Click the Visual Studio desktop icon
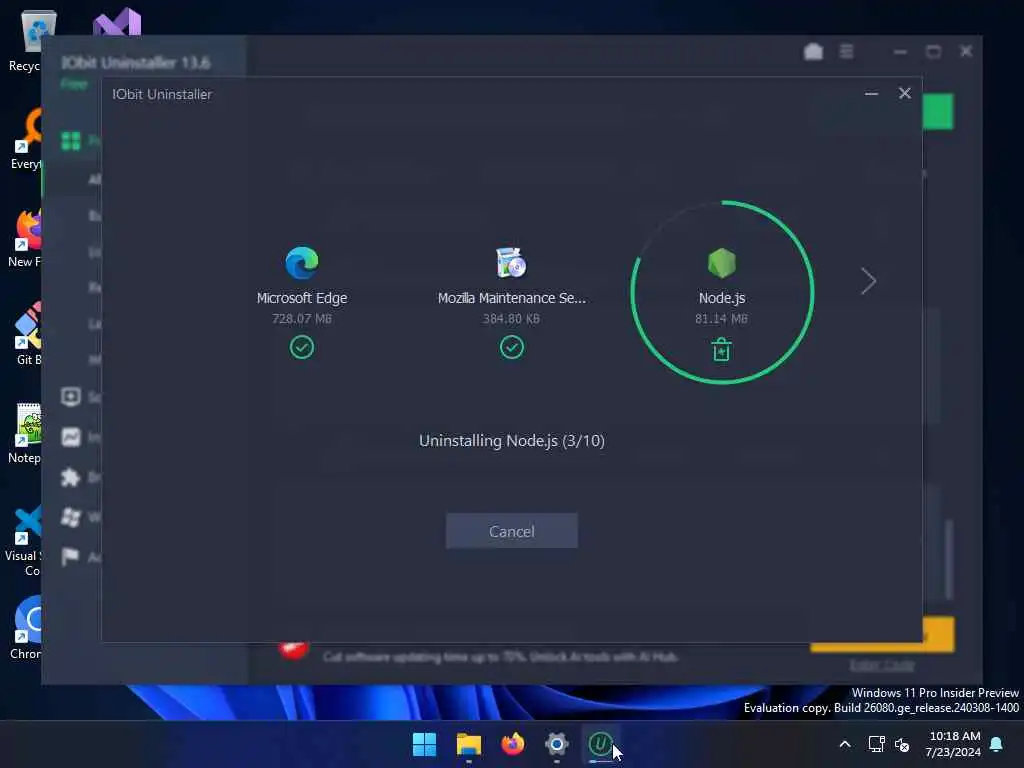The width and height of the screenshot is (1024, 768). pyautogui.click(x=118, y=22)
